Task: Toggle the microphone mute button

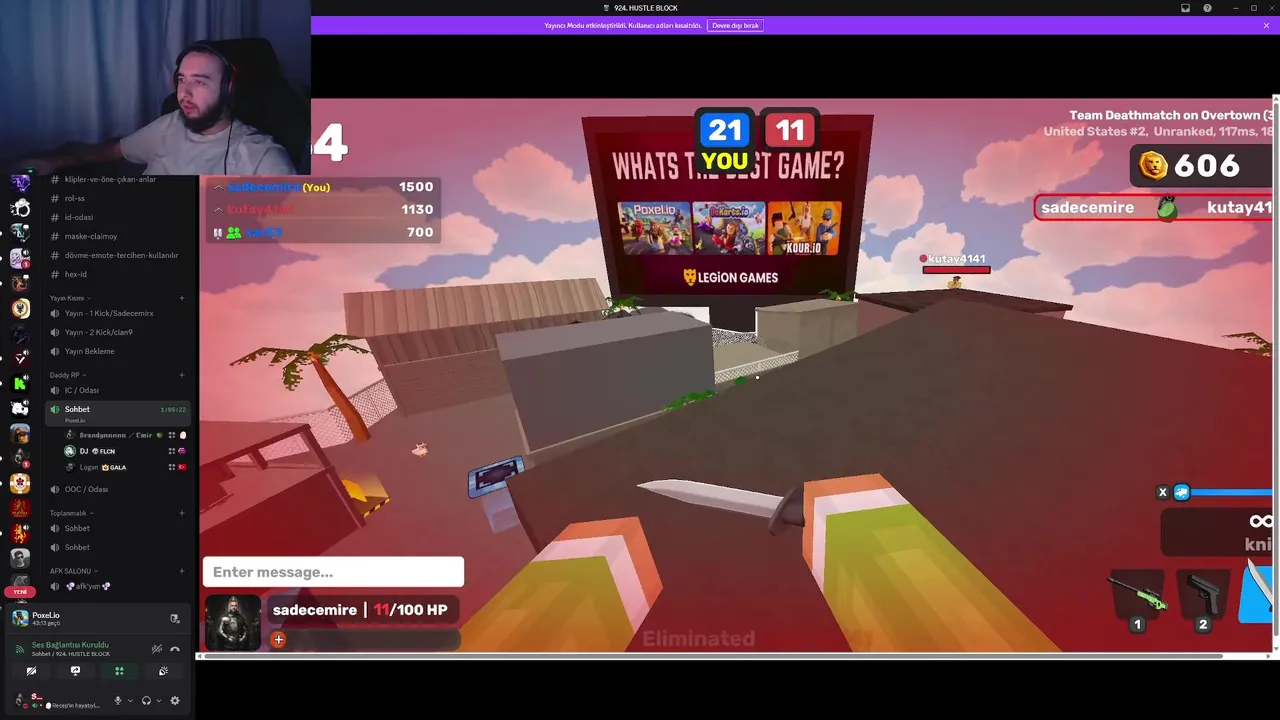Action: coord(118,701)
